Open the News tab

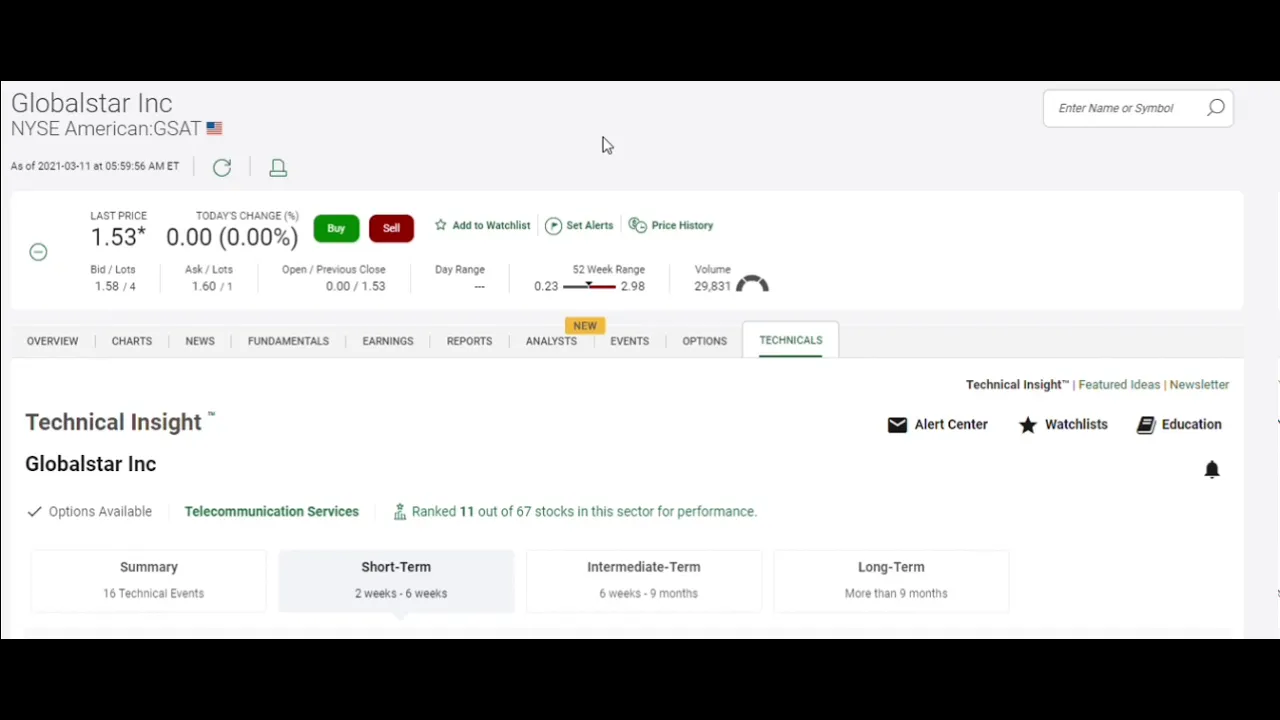[200, 341]
